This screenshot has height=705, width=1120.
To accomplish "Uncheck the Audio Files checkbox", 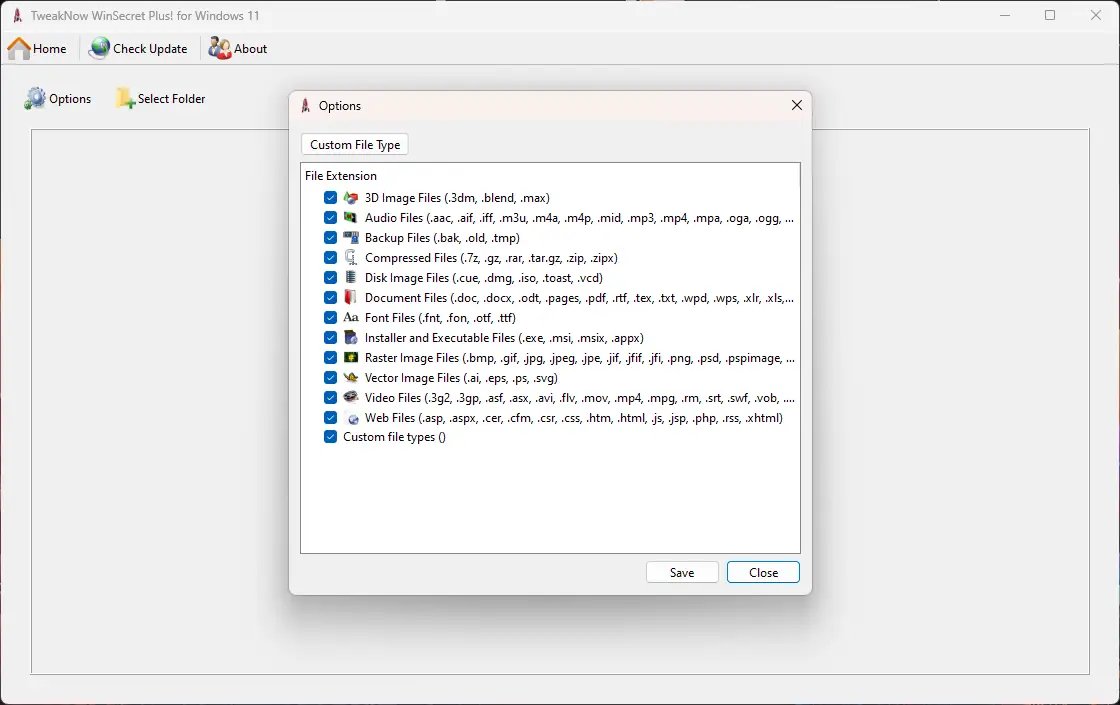I will pyautogui.click(x=330, y=218).
